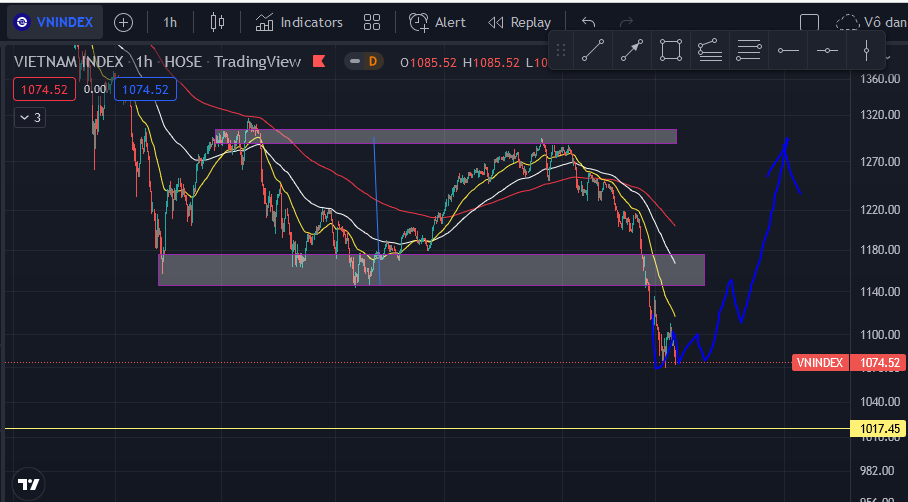
Task: Select the Regression Trend drawing tool
Action: click(x=709, y=50)
